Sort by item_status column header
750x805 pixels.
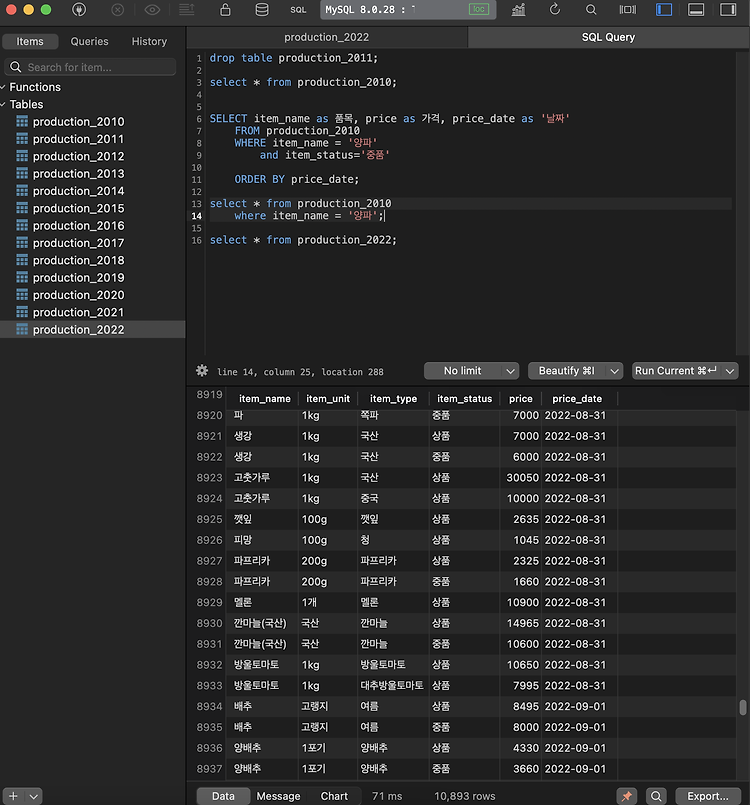464,399
